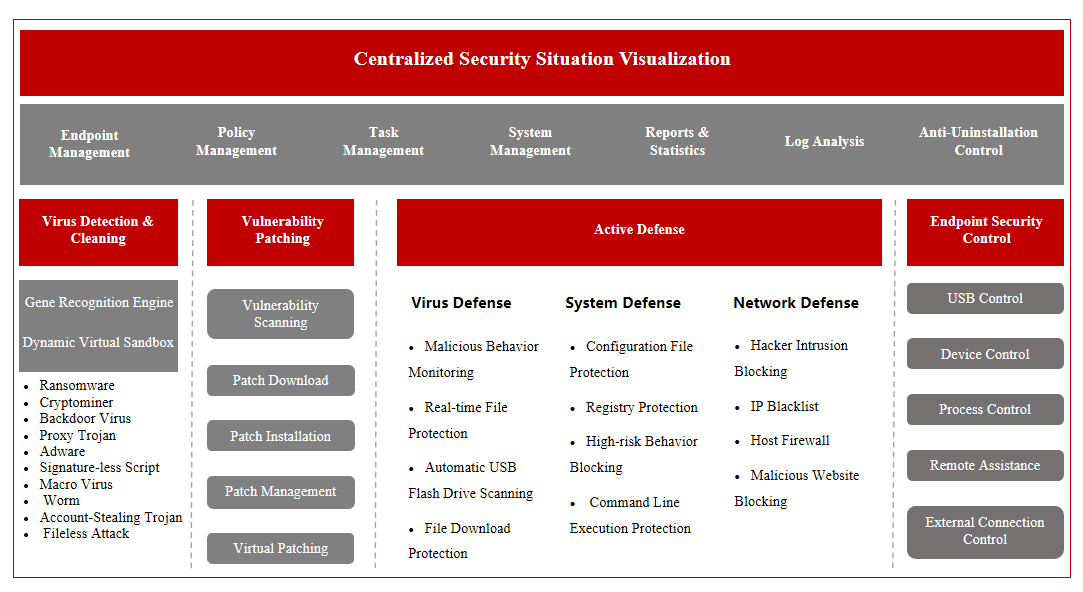
Task: Select Gene Recognition Engine
Action: 99,303
